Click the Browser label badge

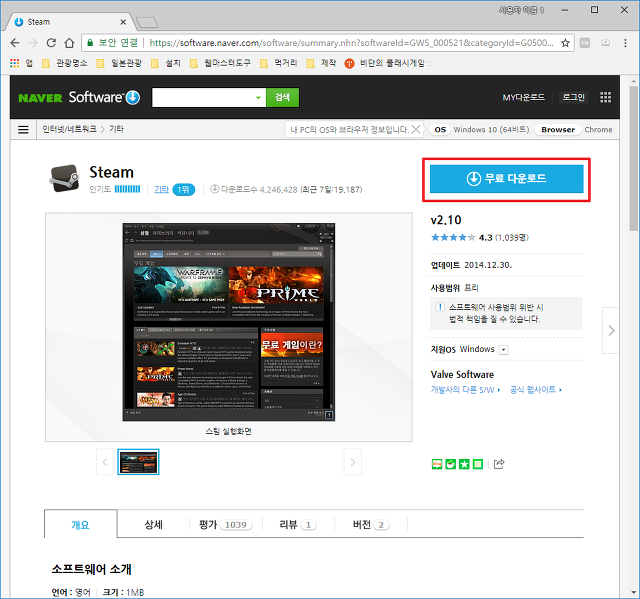558,129
